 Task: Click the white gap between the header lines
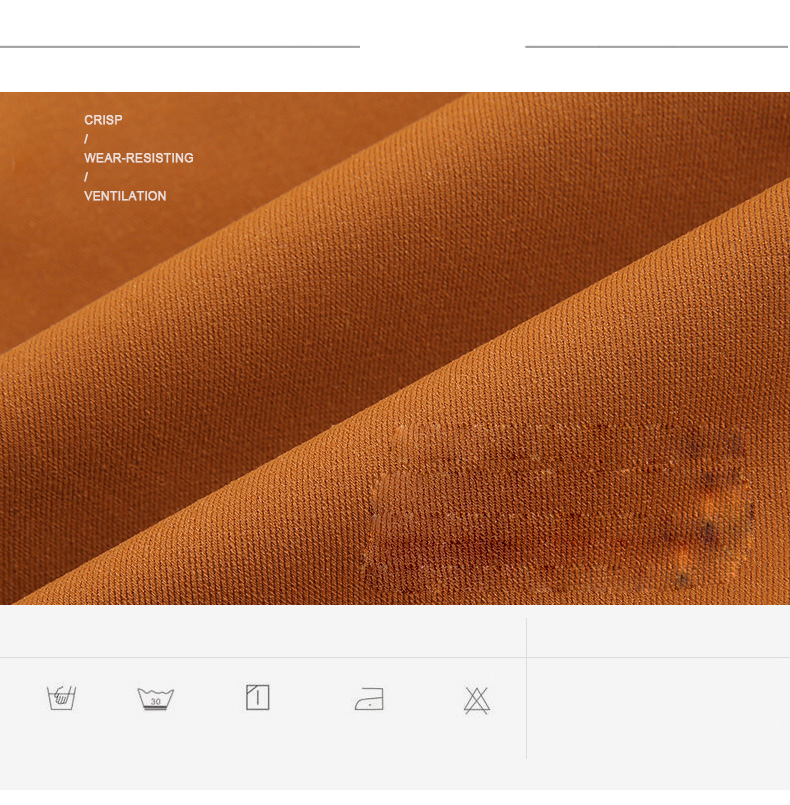[x=442, y=46]
